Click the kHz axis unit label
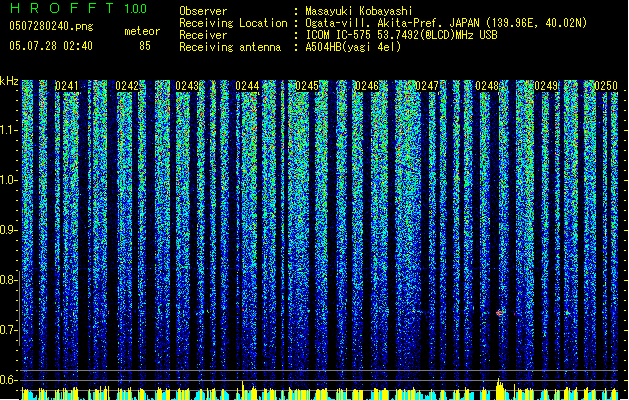629x400 pixels. click(9, 81)
